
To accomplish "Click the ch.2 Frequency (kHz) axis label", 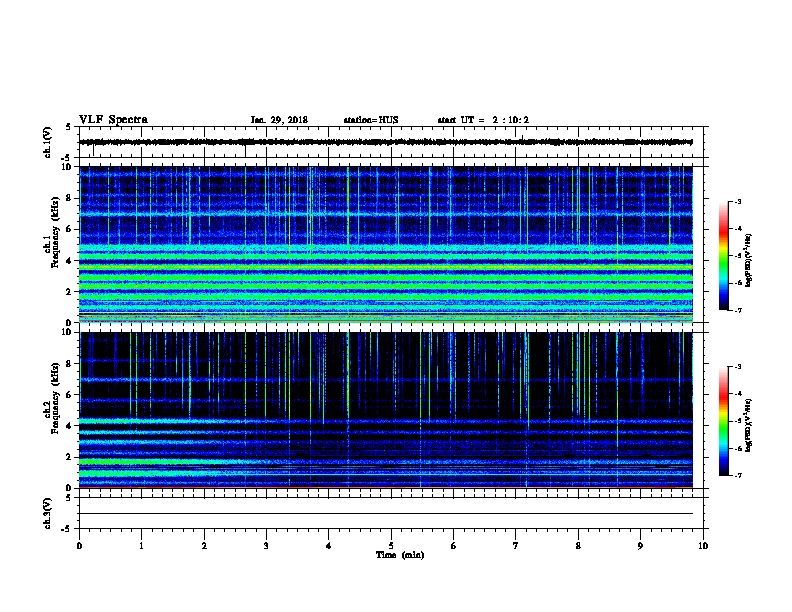I will [x=52, y=397].
